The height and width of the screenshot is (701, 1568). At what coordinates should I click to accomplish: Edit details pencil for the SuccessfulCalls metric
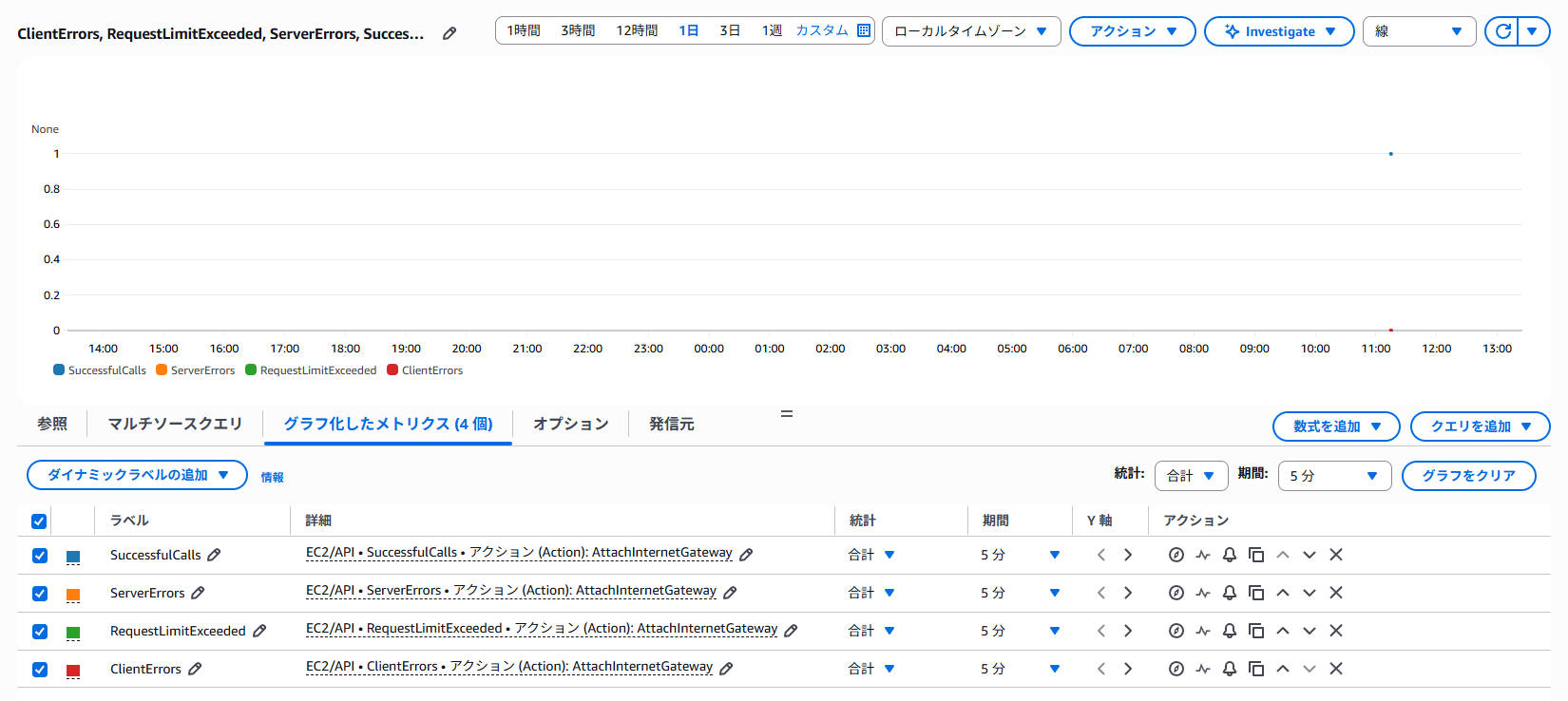[747, 555]
